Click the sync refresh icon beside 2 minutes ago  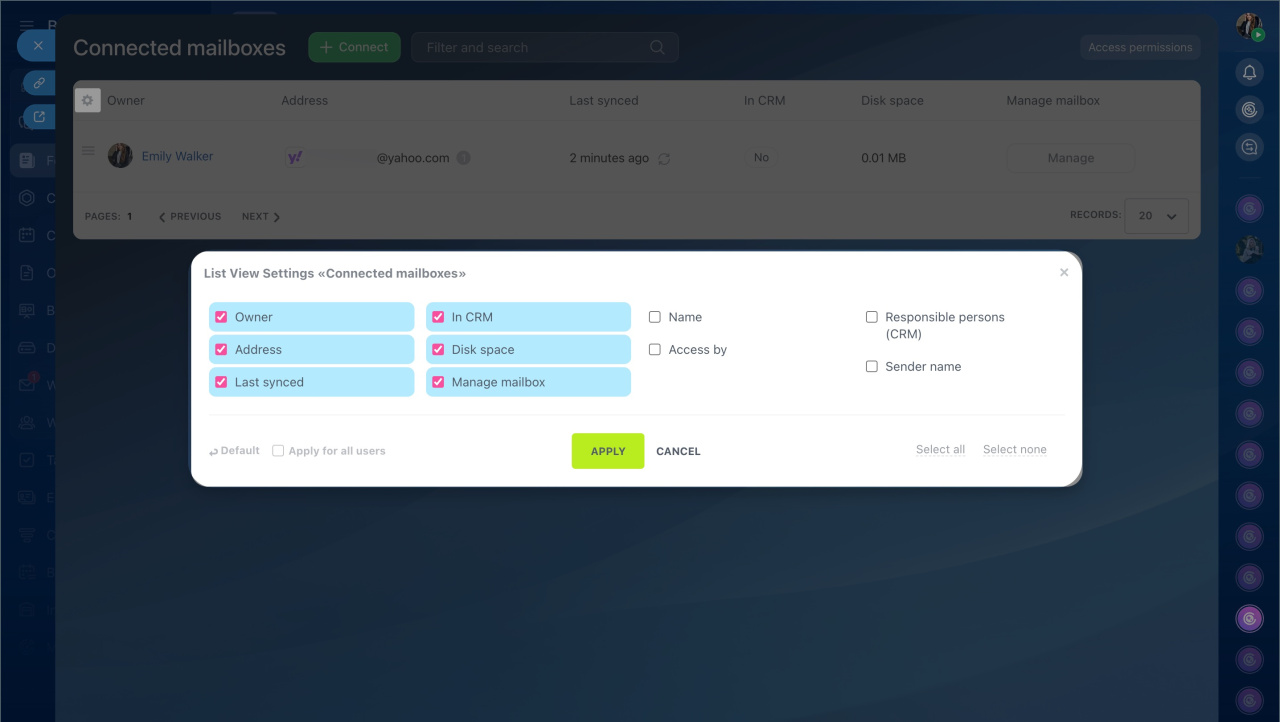point(664,158)
